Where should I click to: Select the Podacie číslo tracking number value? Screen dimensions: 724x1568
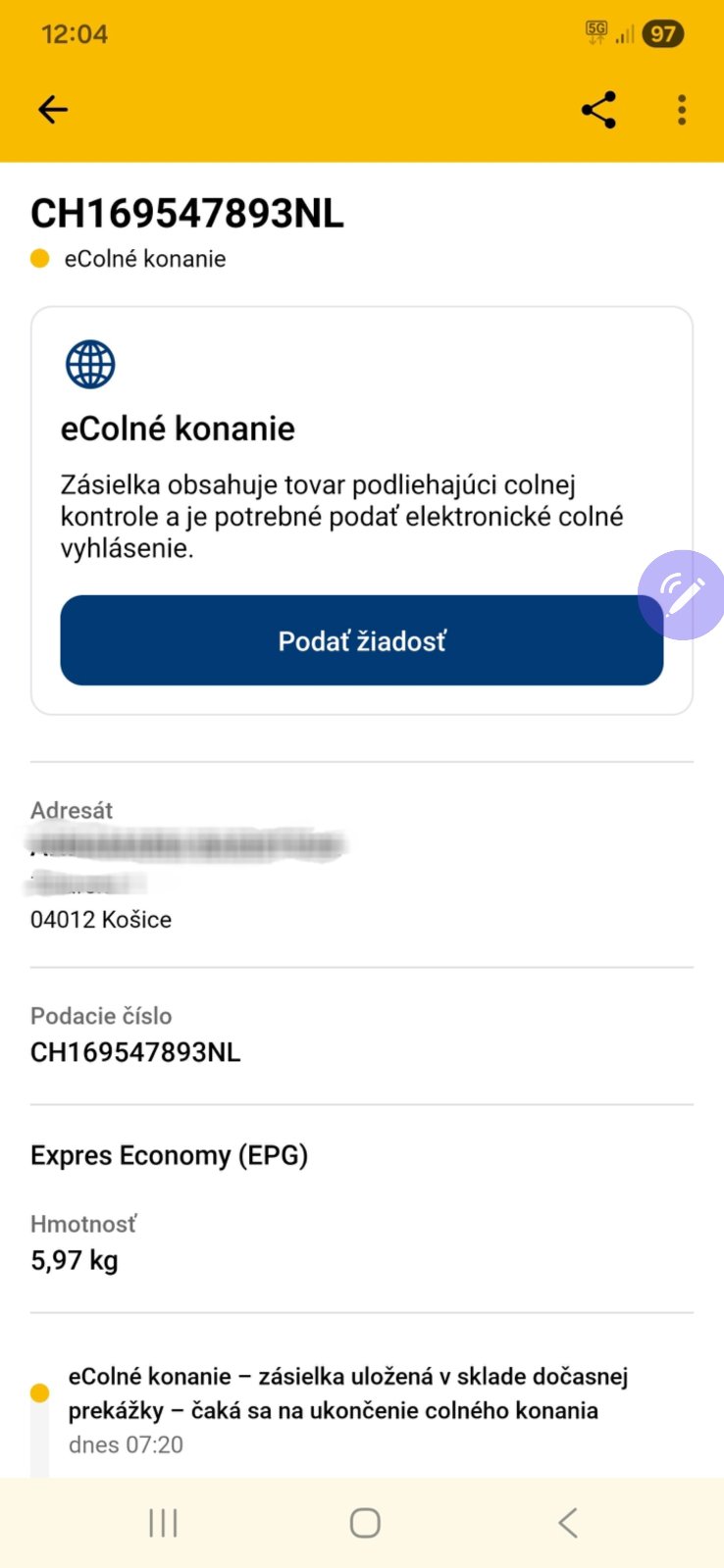(135, 1052)
